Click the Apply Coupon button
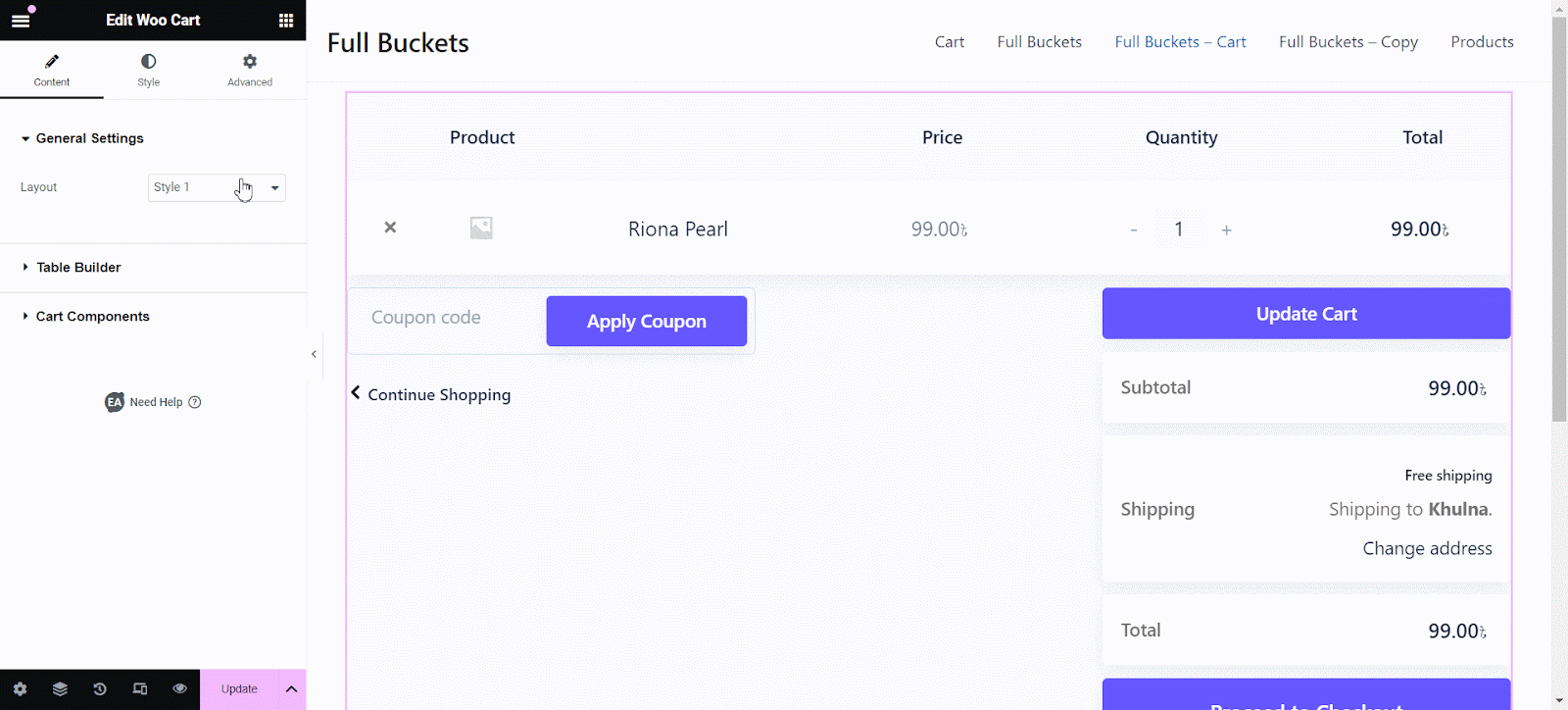The height and width of the screenshot is (710, 1568). tap(646, 321)
